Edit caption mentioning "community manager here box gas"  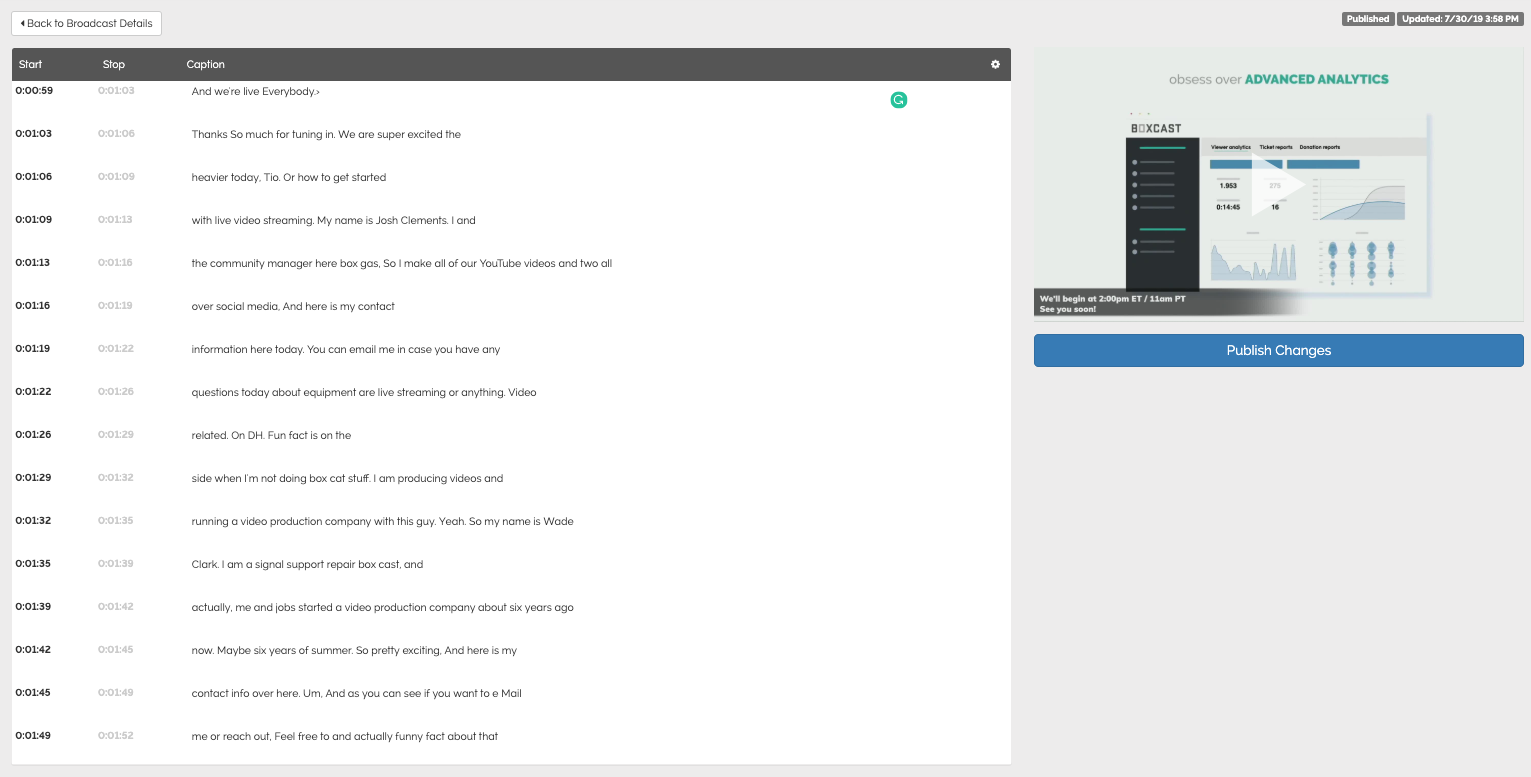click(401, 264)
